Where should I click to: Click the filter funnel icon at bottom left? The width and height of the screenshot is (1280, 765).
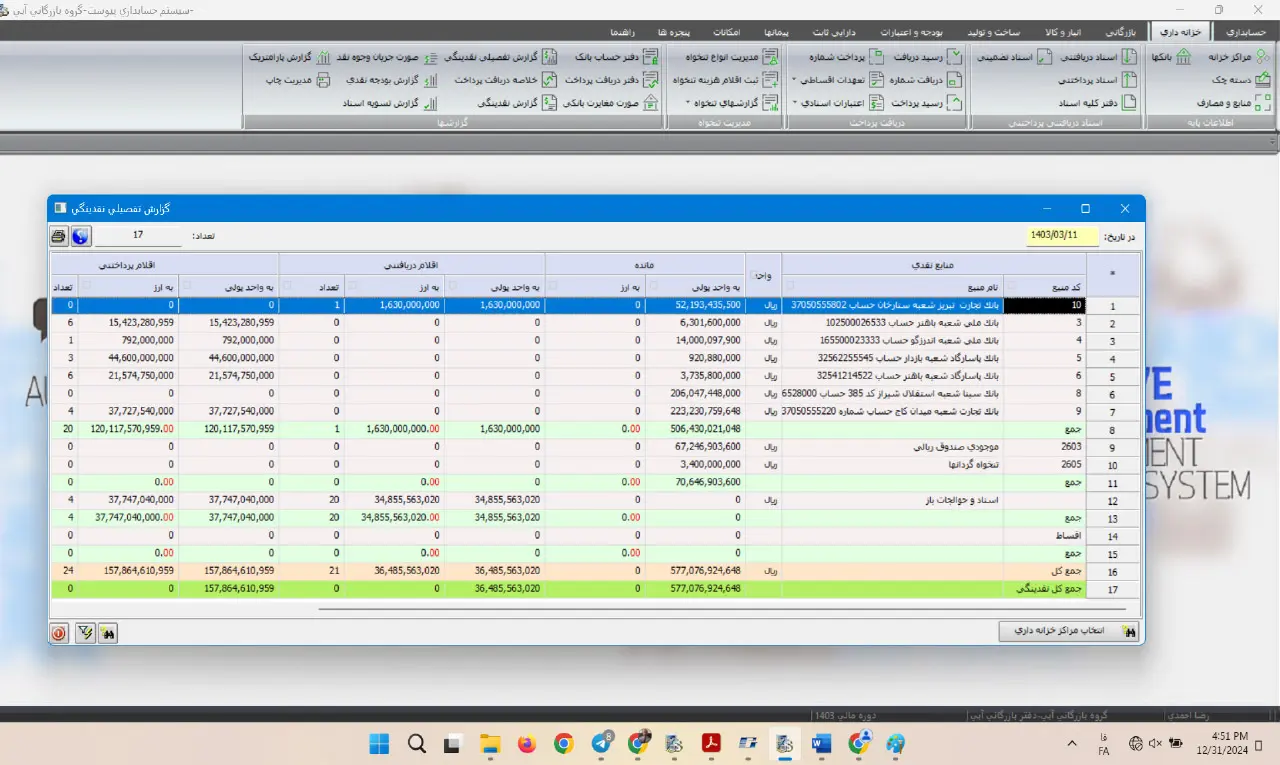pyautogui.click(x=85, y=633)
